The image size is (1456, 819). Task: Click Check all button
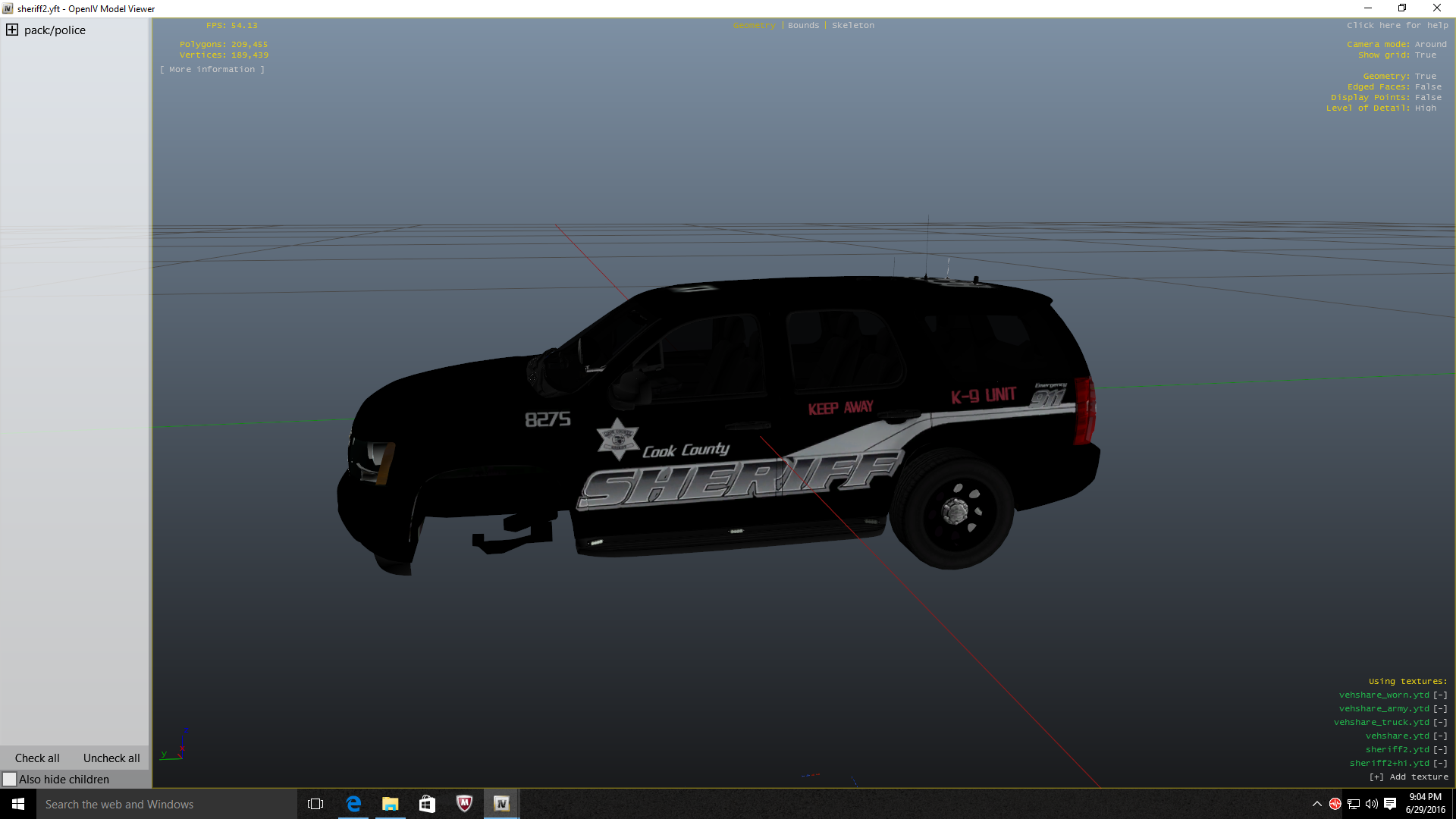tap(37, 758)
